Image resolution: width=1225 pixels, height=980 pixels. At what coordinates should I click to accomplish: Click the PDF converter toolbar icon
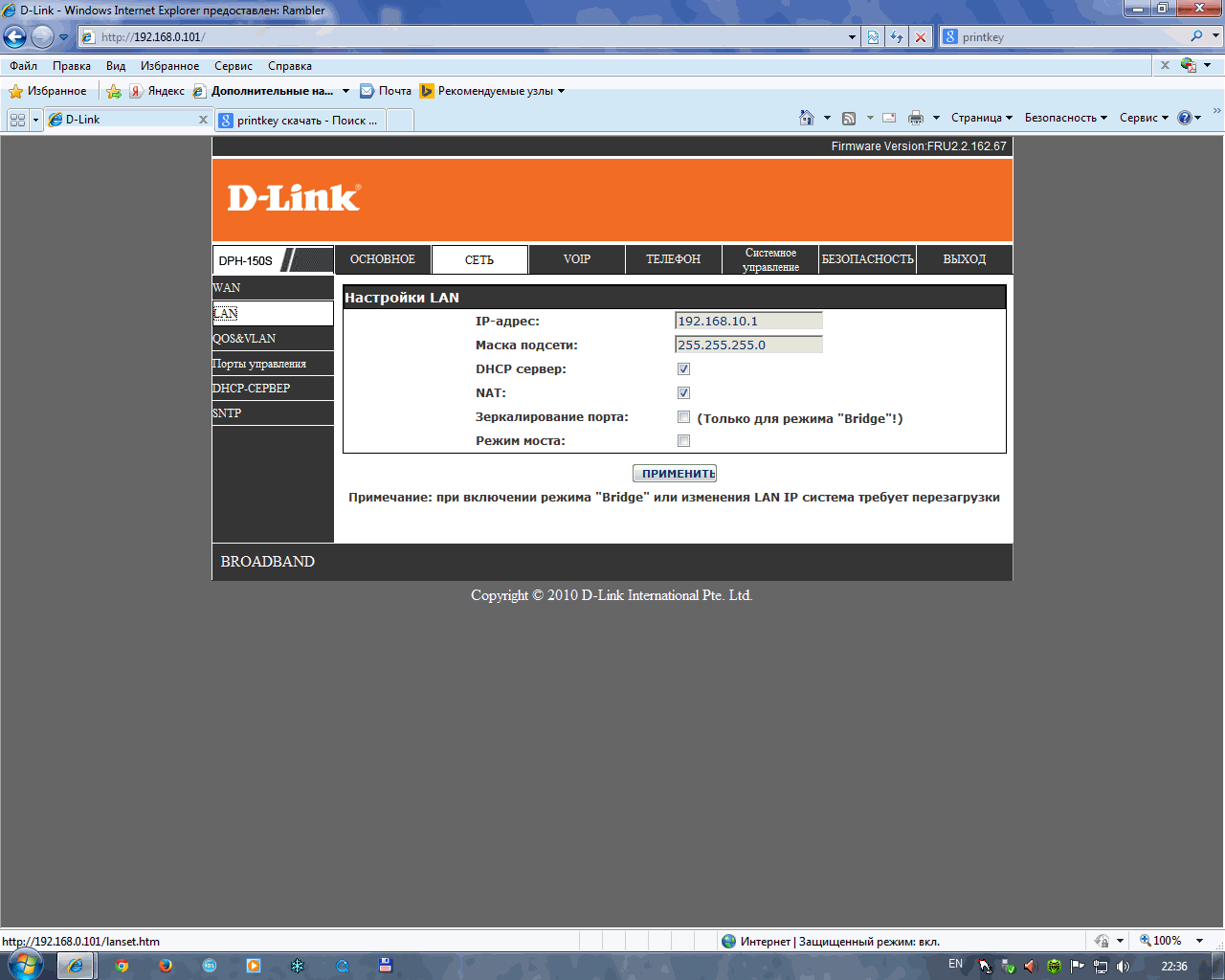(x=1189, y=65)
